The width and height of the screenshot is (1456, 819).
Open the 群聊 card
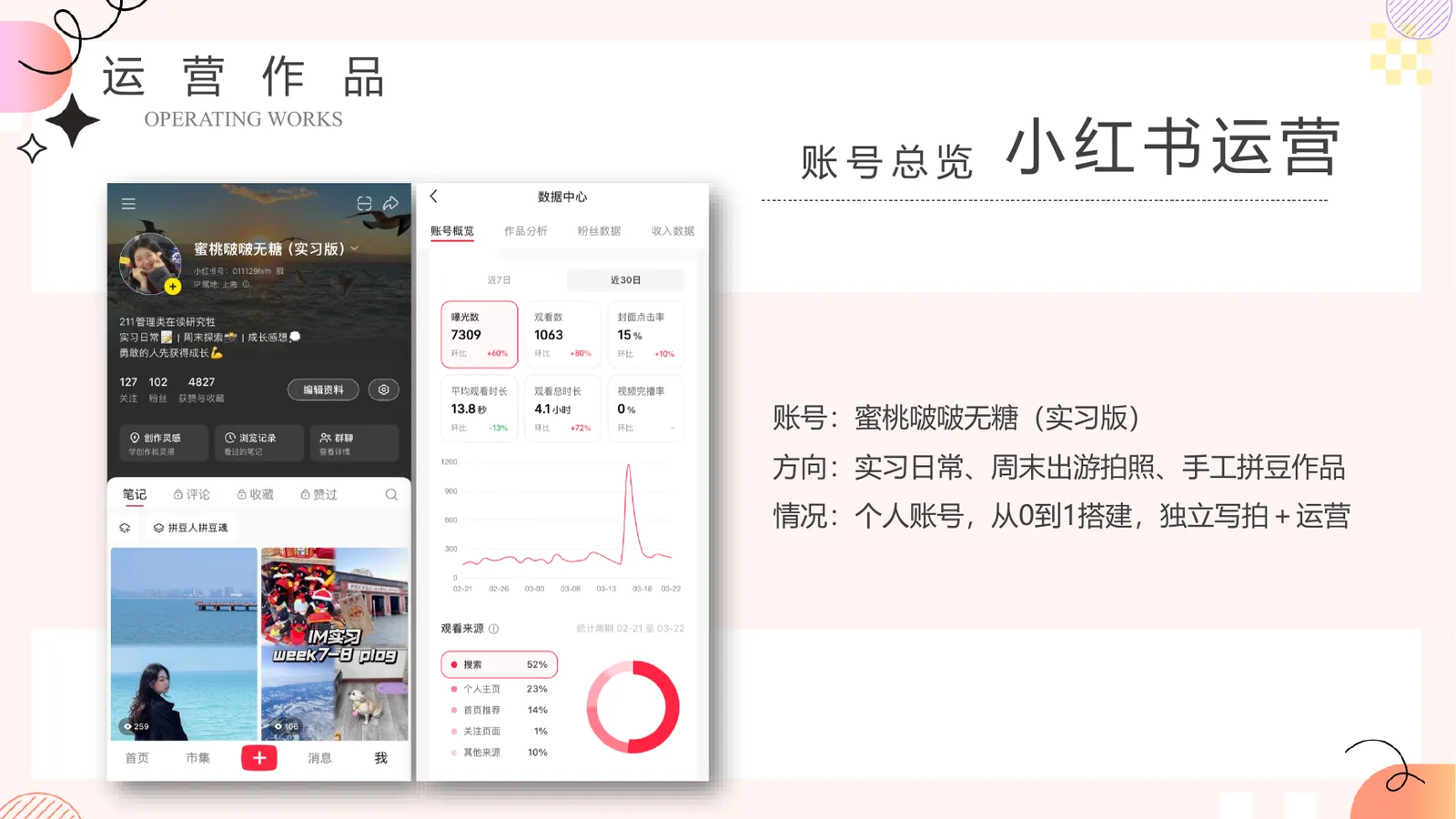coord(354,443)
